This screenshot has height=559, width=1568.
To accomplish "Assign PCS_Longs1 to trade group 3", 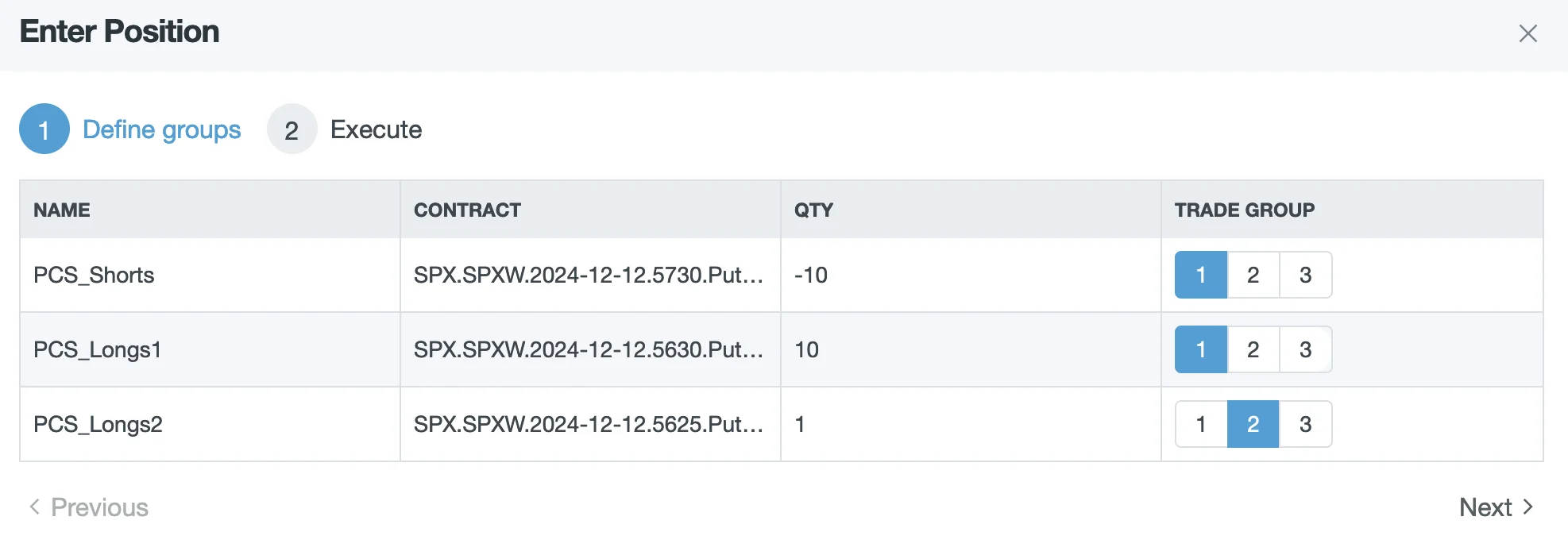I will 1305,349.
